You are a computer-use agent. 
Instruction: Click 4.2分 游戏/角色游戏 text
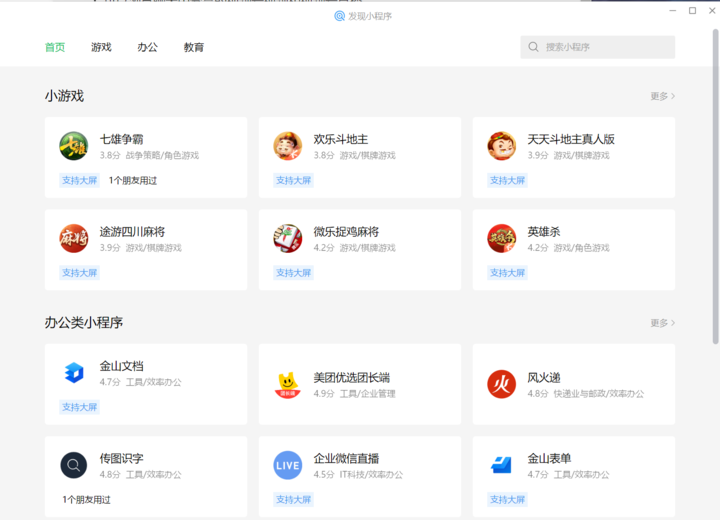pos(568,248)
